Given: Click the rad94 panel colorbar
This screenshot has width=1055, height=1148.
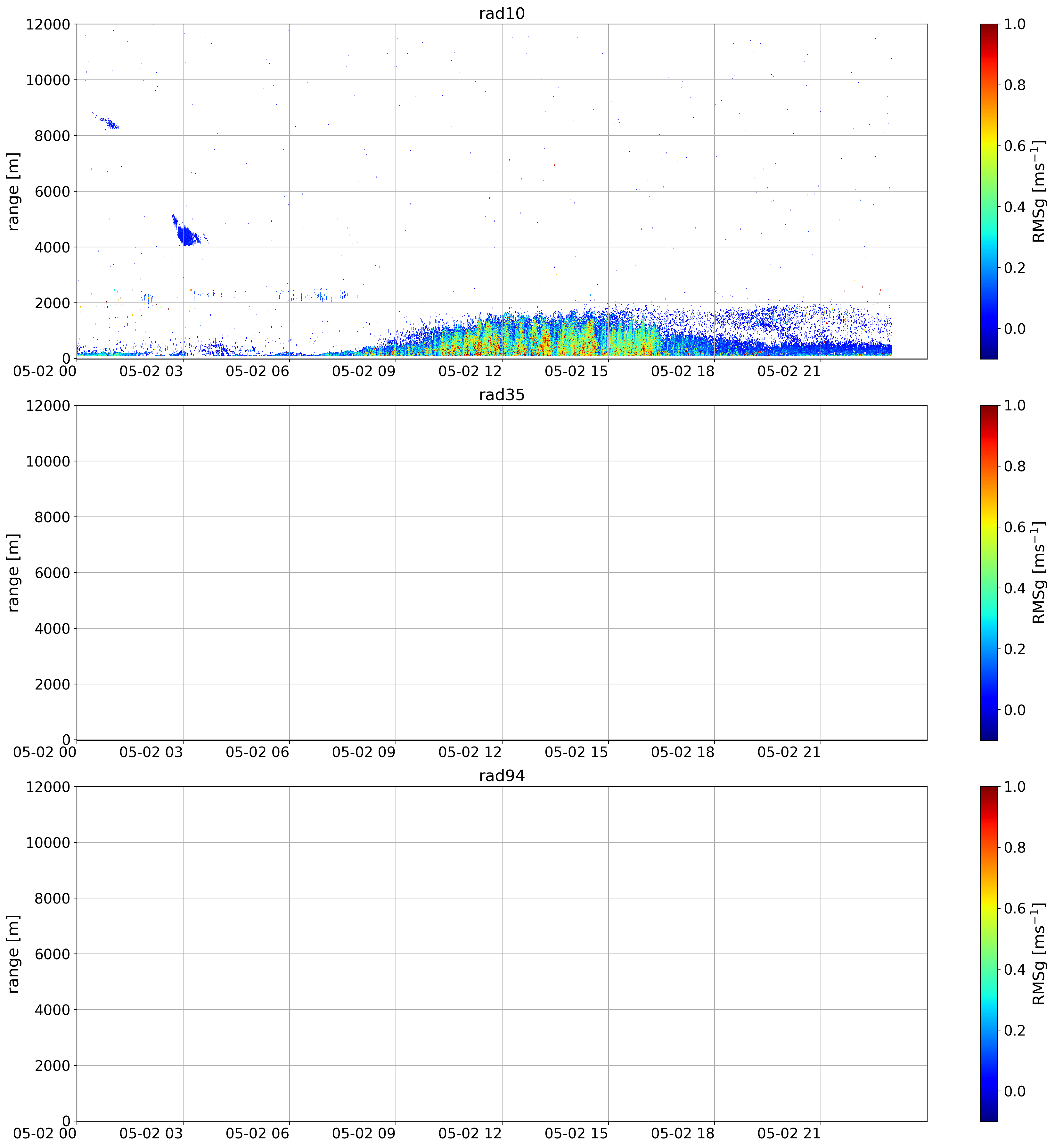Looking at the screenshot, I should click(x=988, y=954).
